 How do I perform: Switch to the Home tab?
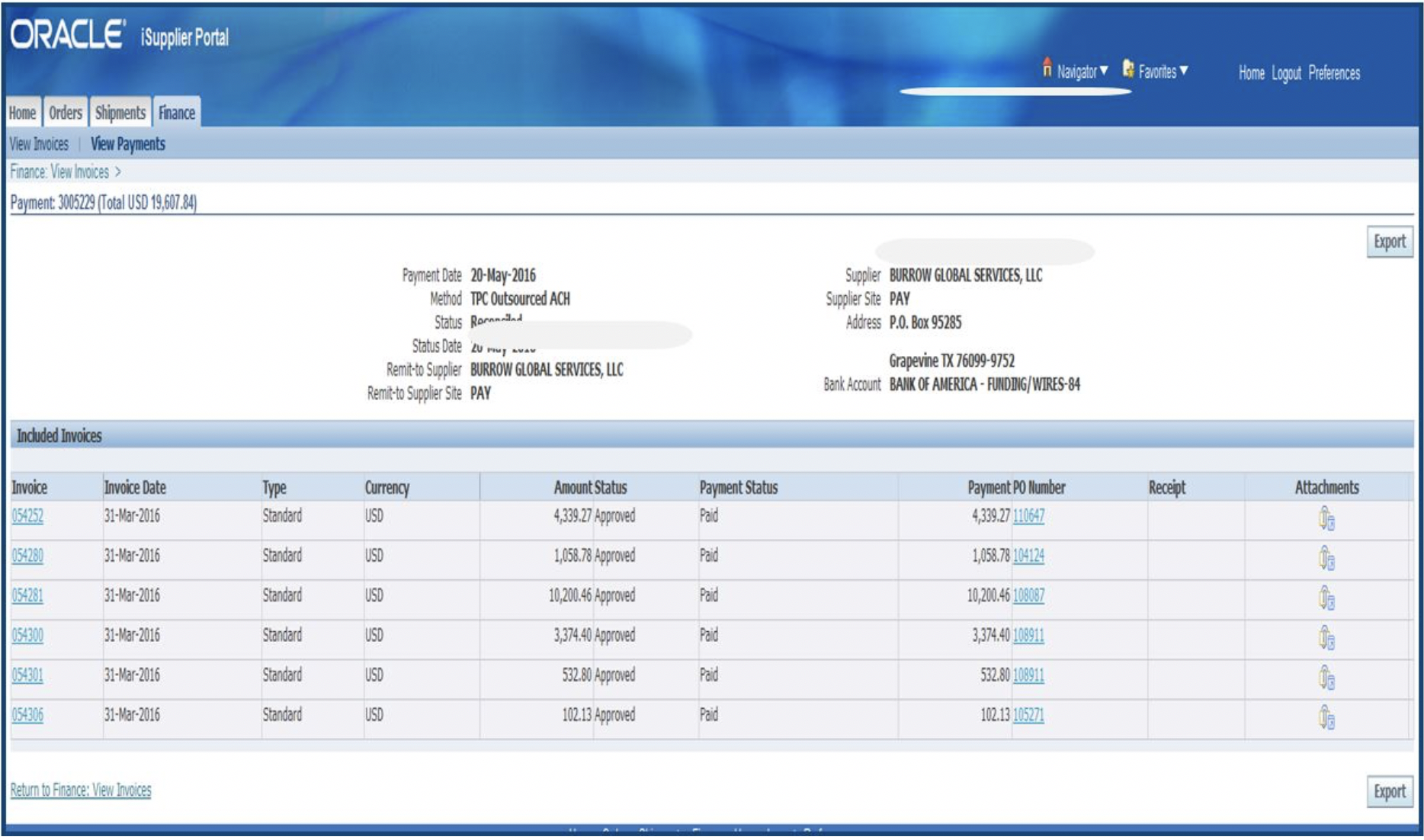coord(23,113)
